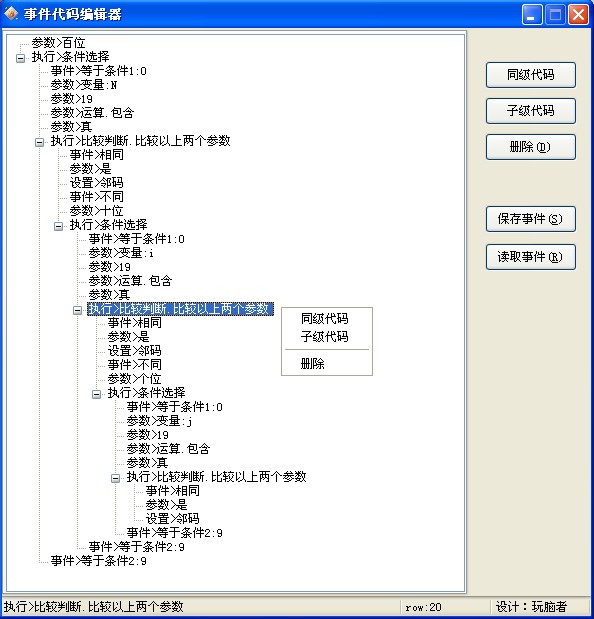Collapse the first 执行>比较判断 node

39,142
